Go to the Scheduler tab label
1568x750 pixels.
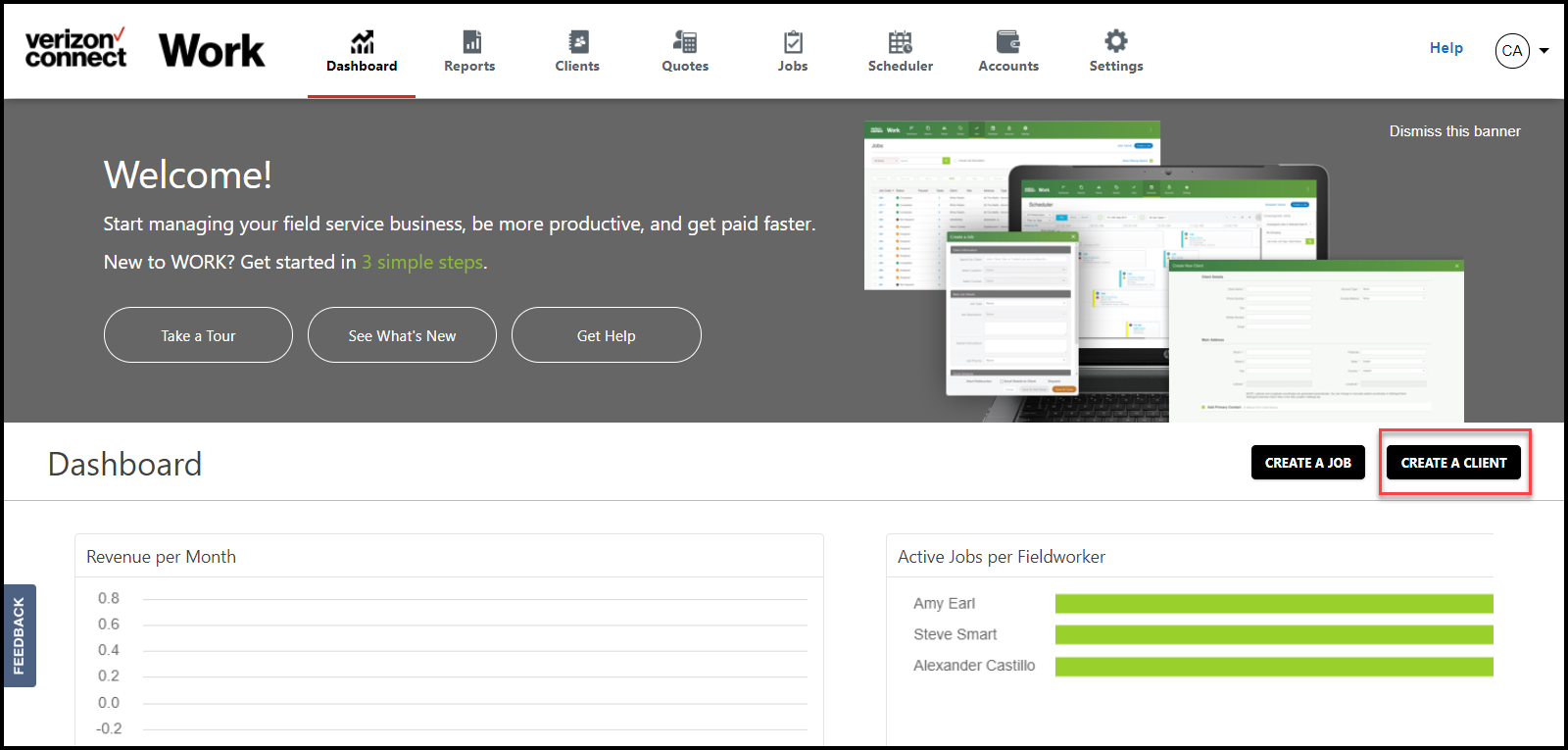pyautogui.click(x=901, y=66)
